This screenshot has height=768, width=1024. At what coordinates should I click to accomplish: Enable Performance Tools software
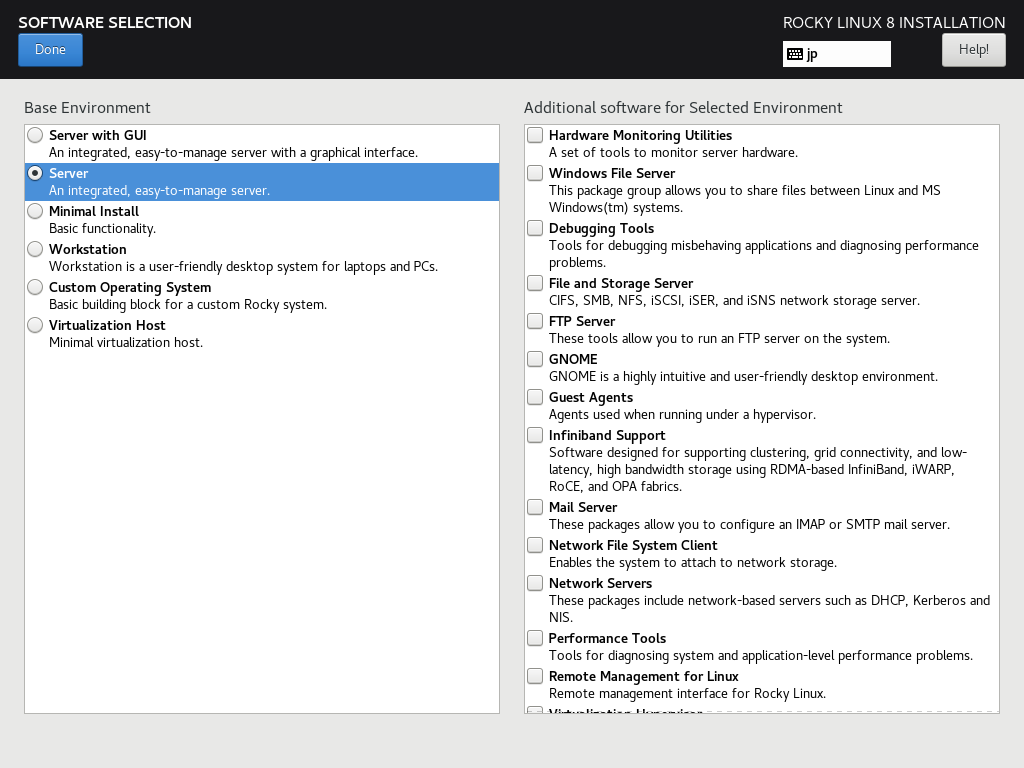point(534,637)
